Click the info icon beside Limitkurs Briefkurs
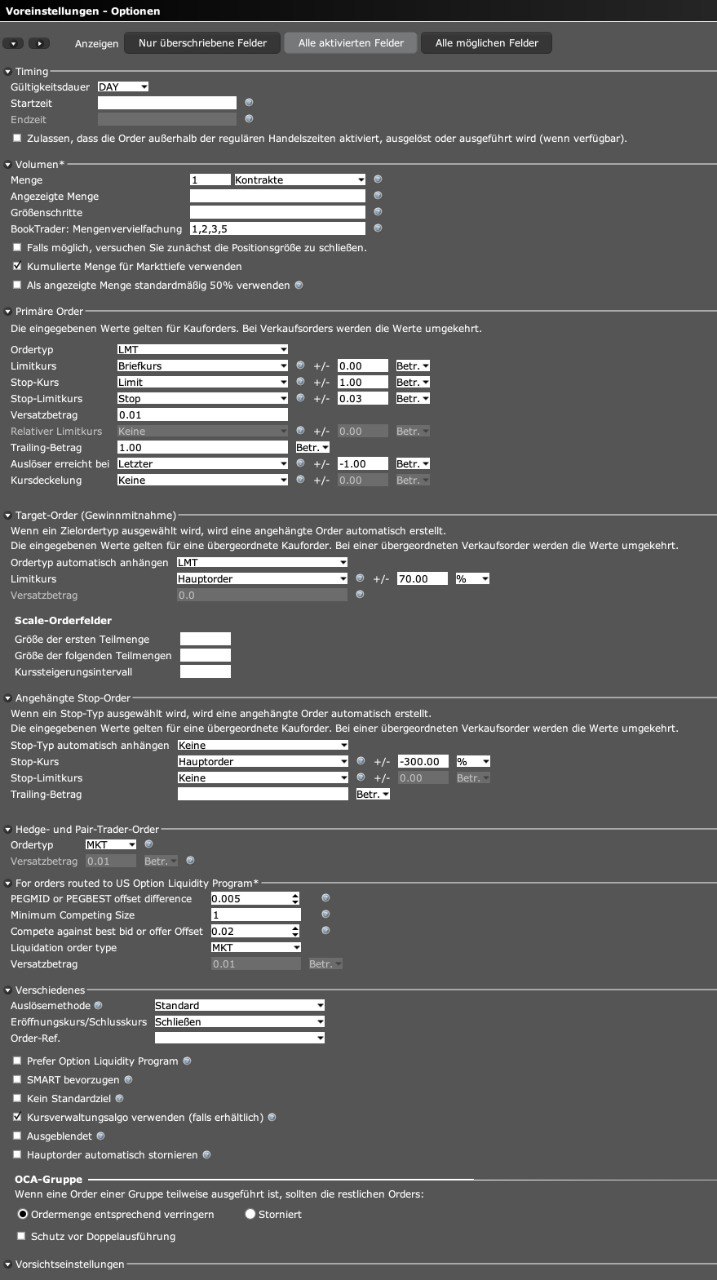The height and width of the screenshot is (1280, 717). (300, 366)
